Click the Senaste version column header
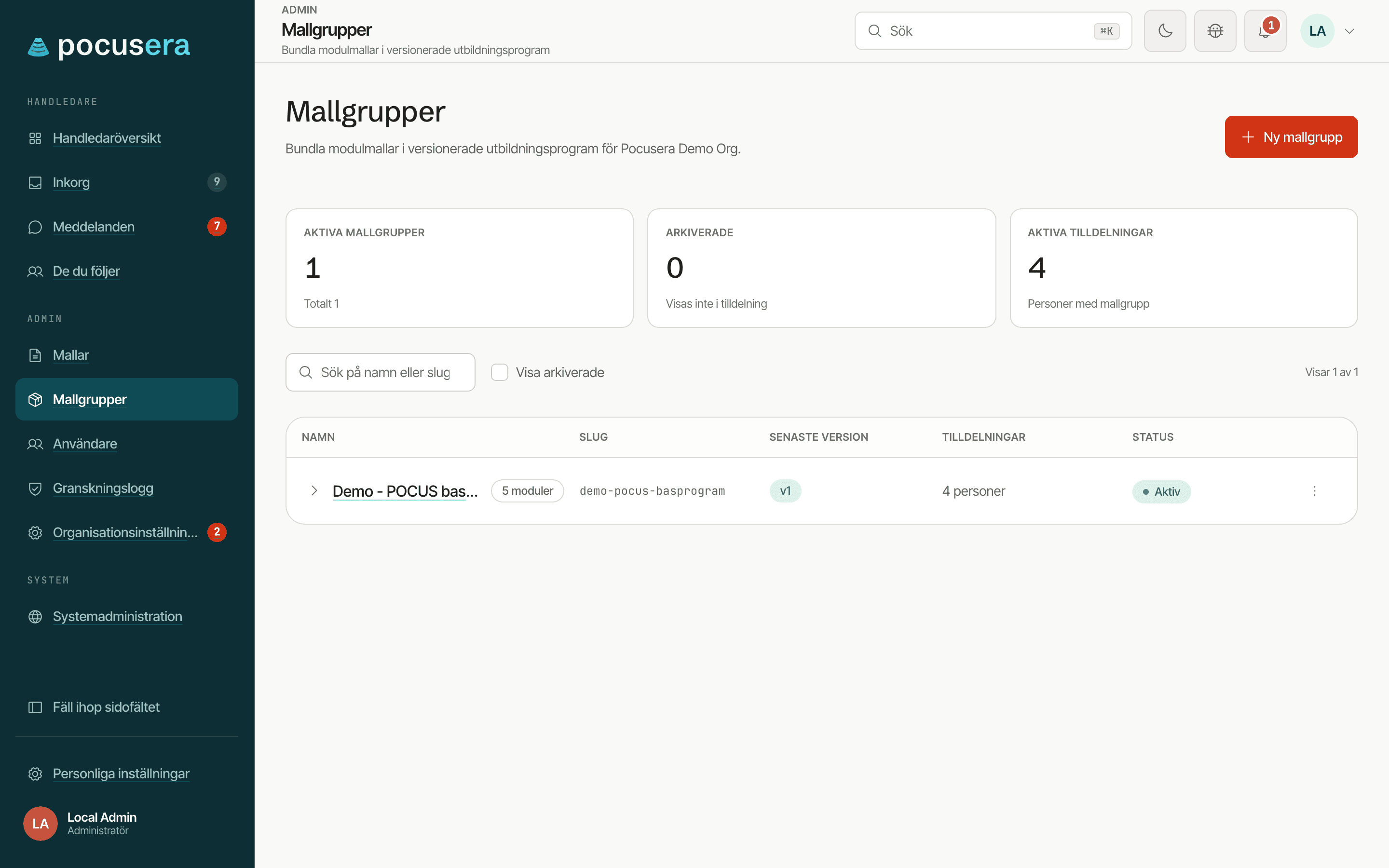 (818, 437)
